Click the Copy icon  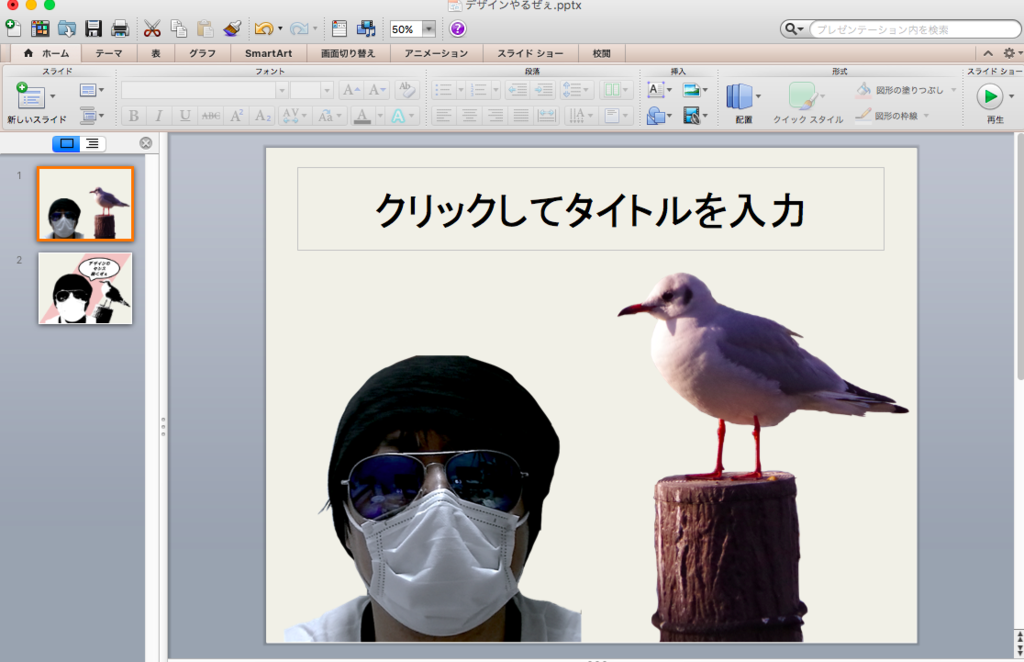(178, 29)
